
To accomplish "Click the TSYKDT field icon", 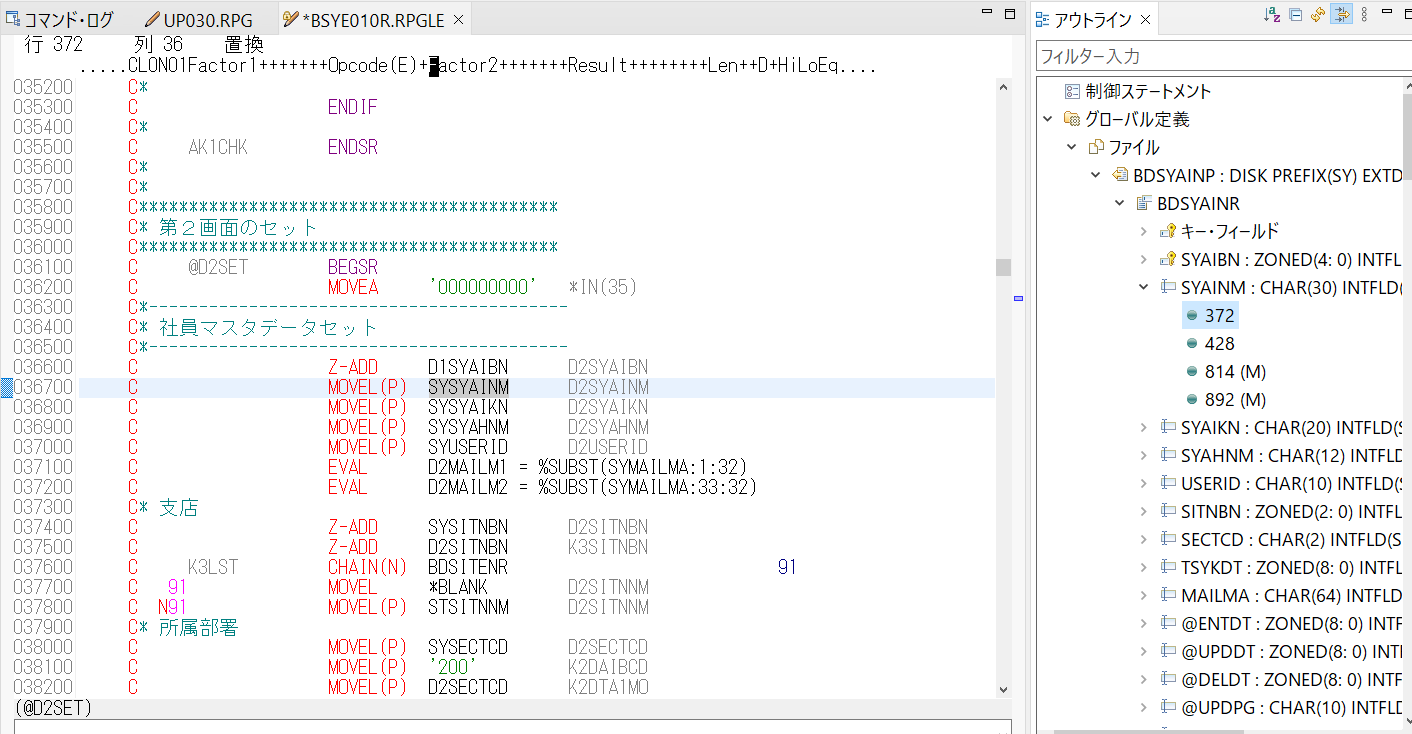I will point(1167,567).
